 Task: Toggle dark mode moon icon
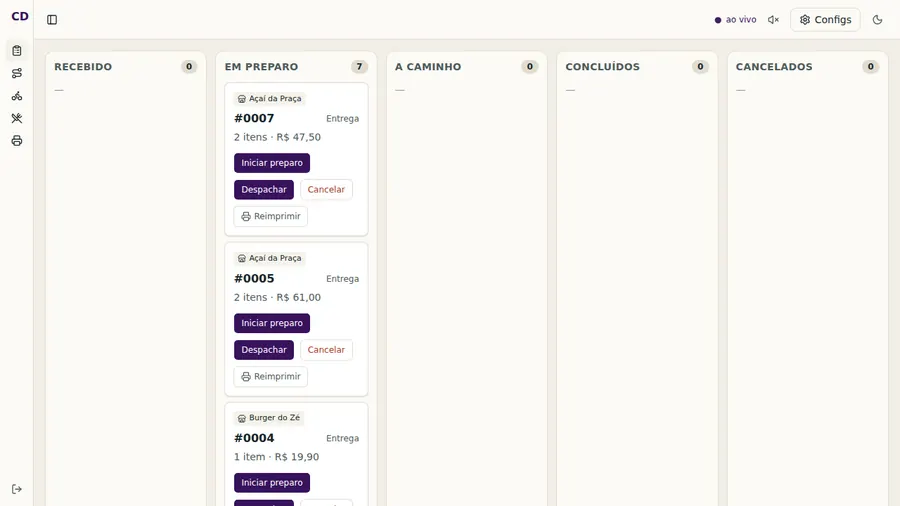(877, 20)
